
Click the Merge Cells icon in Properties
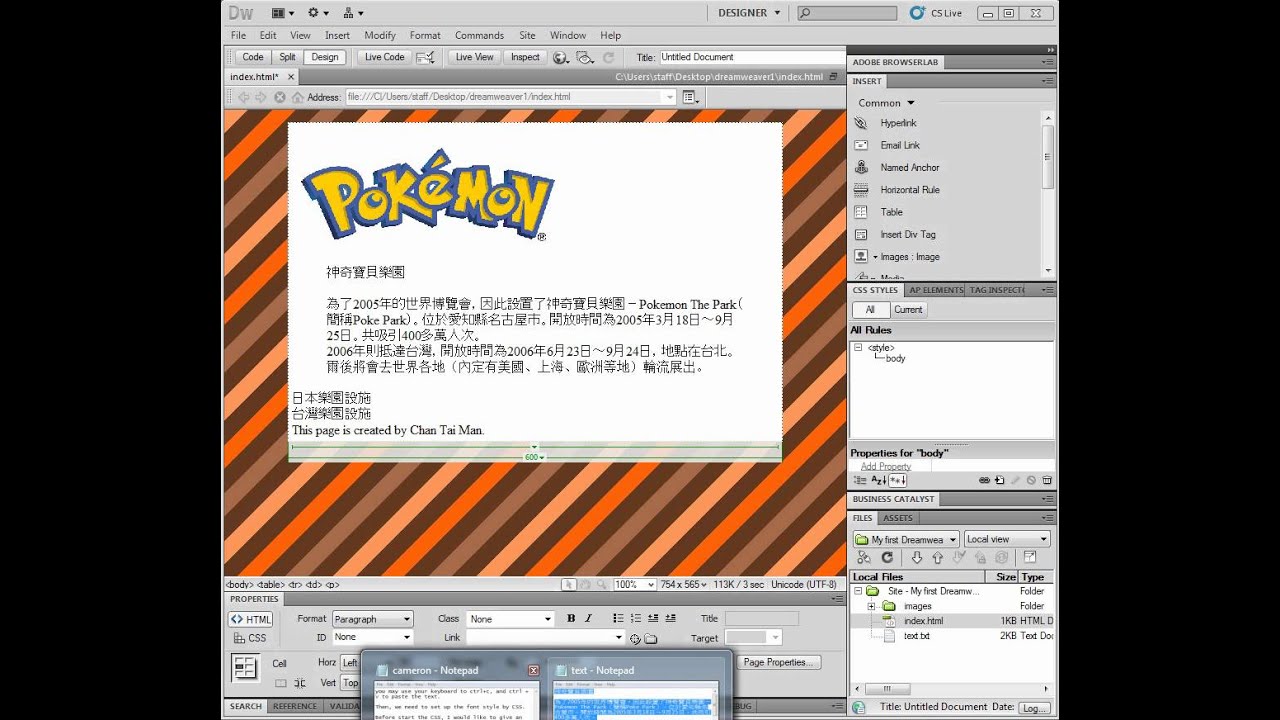point(279,683)
